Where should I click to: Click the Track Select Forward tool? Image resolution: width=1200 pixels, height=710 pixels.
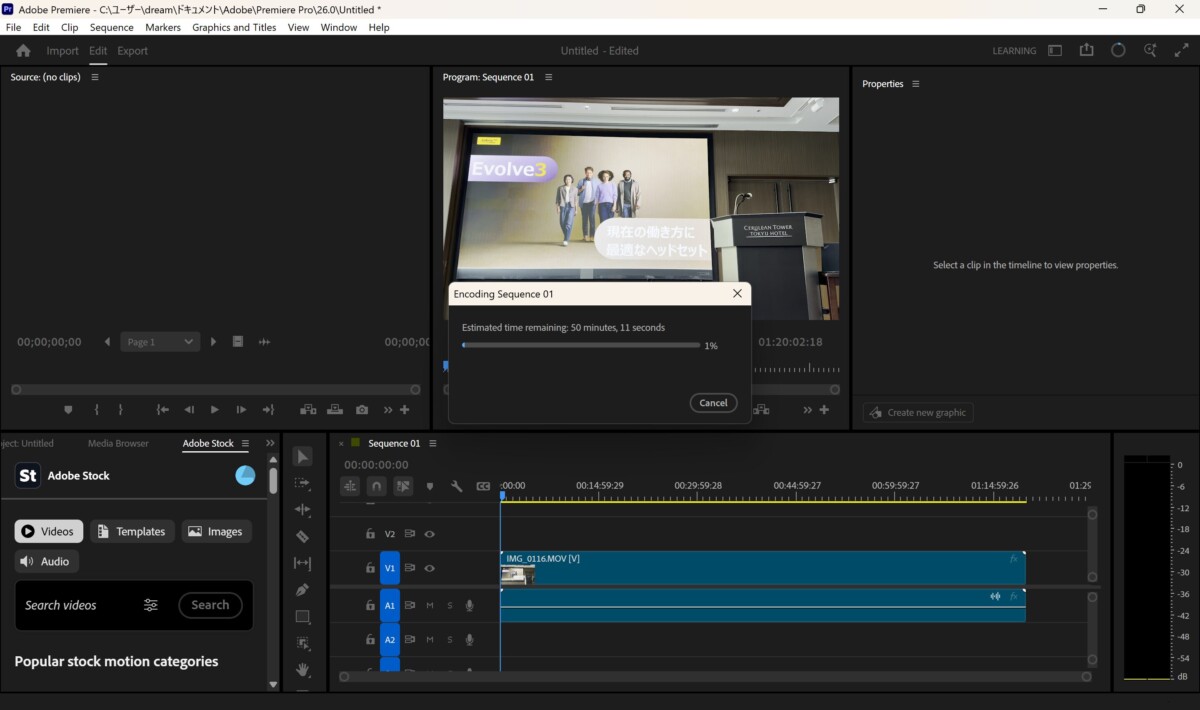(303, 483)
